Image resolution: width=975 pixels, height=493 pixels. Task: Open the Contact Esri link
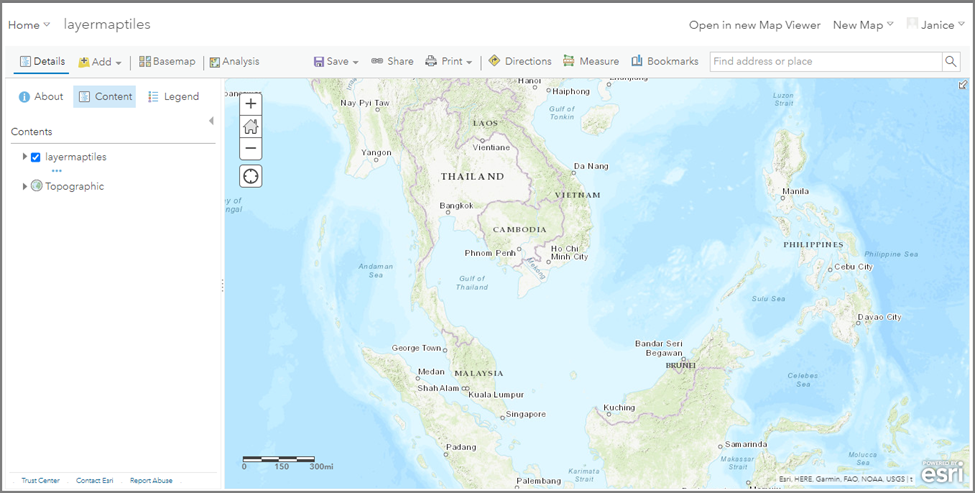tap(95, 481)
